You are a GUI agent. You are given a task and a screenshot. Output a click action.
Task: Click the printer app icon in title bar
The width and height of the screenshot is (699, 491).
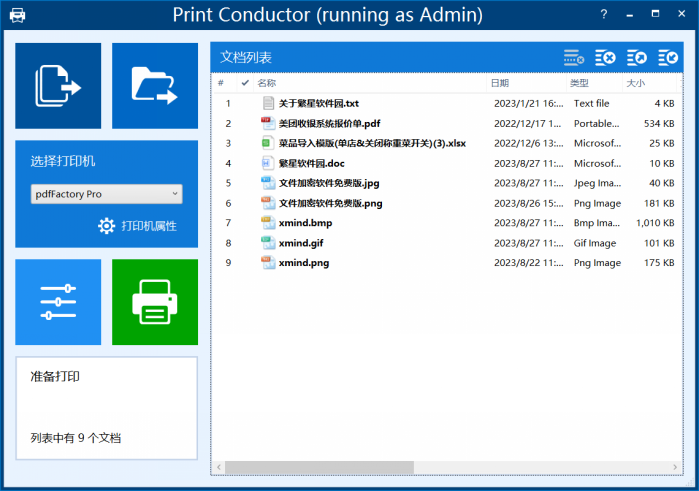17,15
